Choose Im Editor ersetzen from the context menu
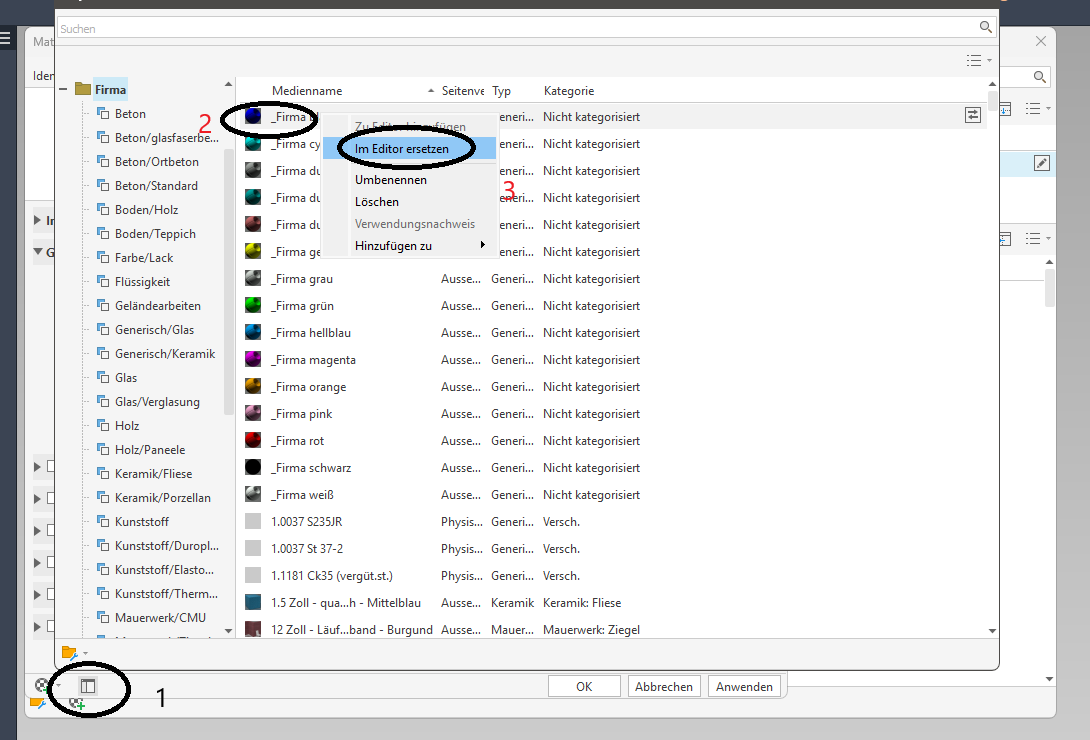 click(x=409, y=149)
